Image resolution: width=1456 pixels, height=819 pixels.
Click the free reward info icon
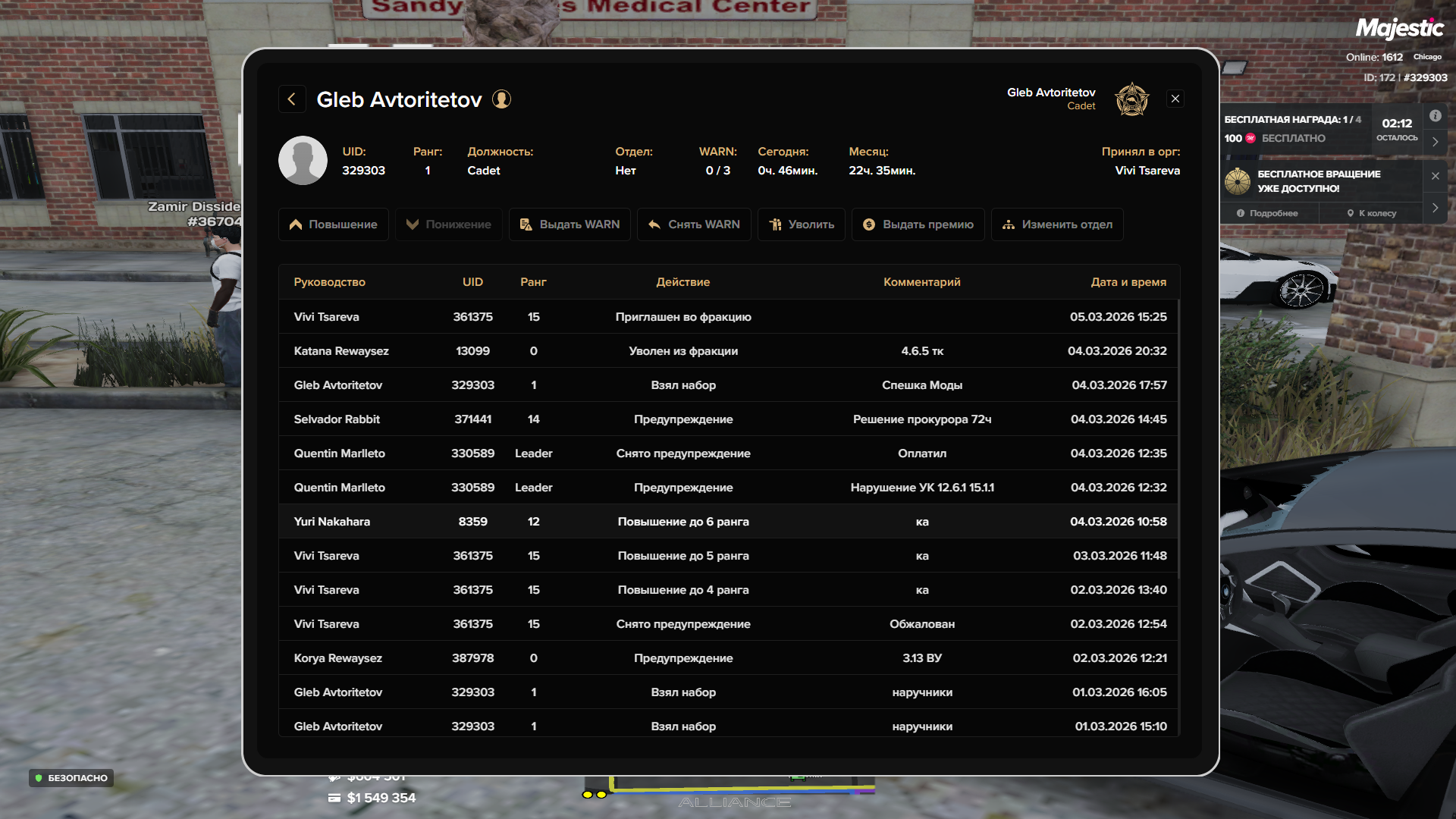1435,116
